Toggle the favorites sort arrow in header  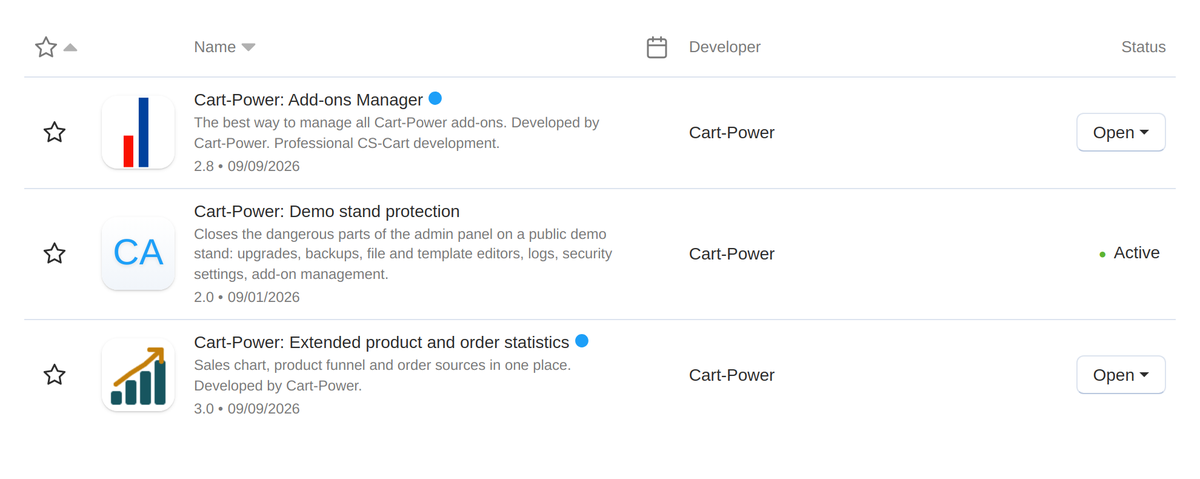pos(70,47)
